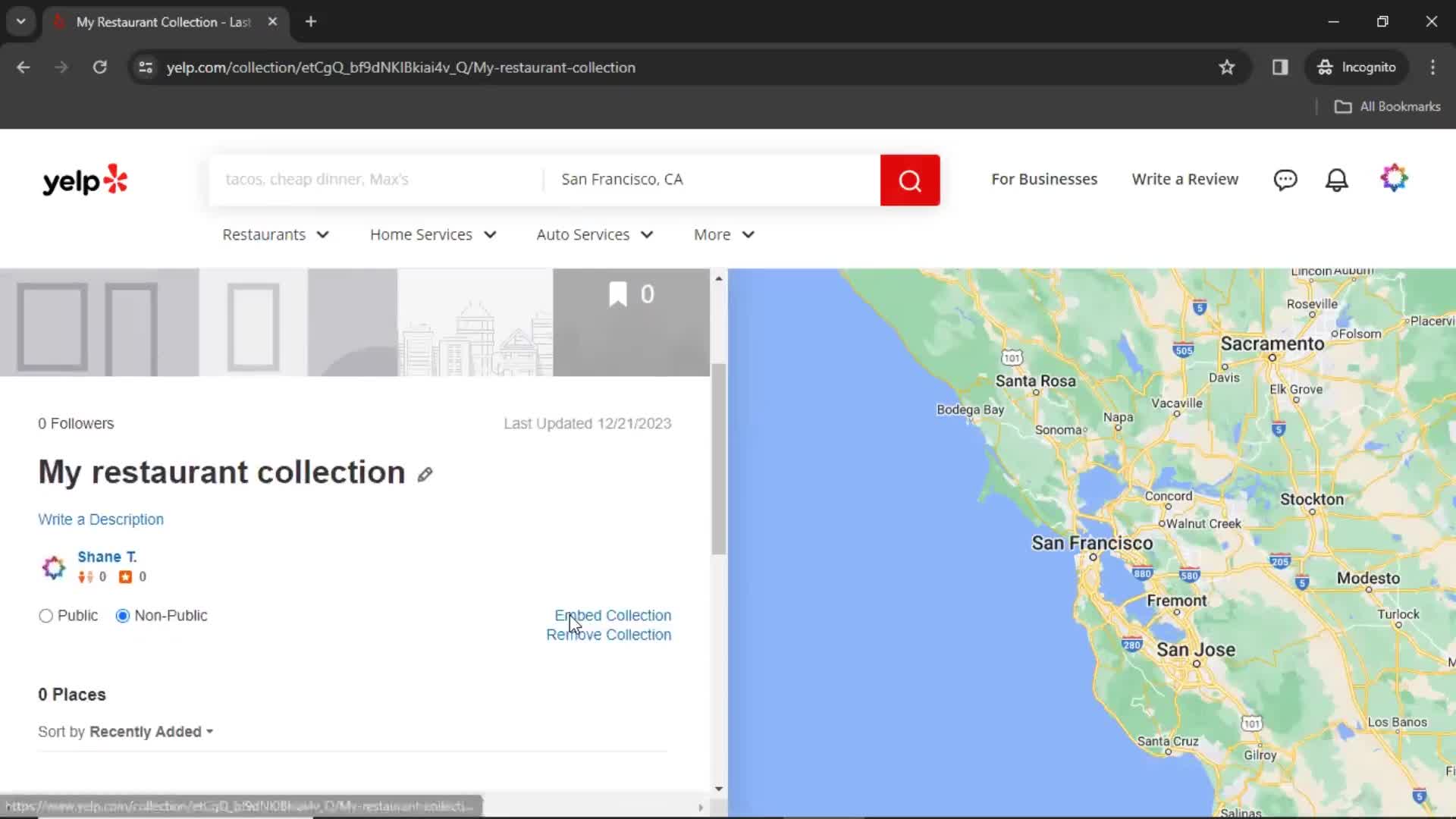Open the tab search dropdown arrow
Screen dimensions: 1456x819
pyautogui.click(x=21, y=22)
